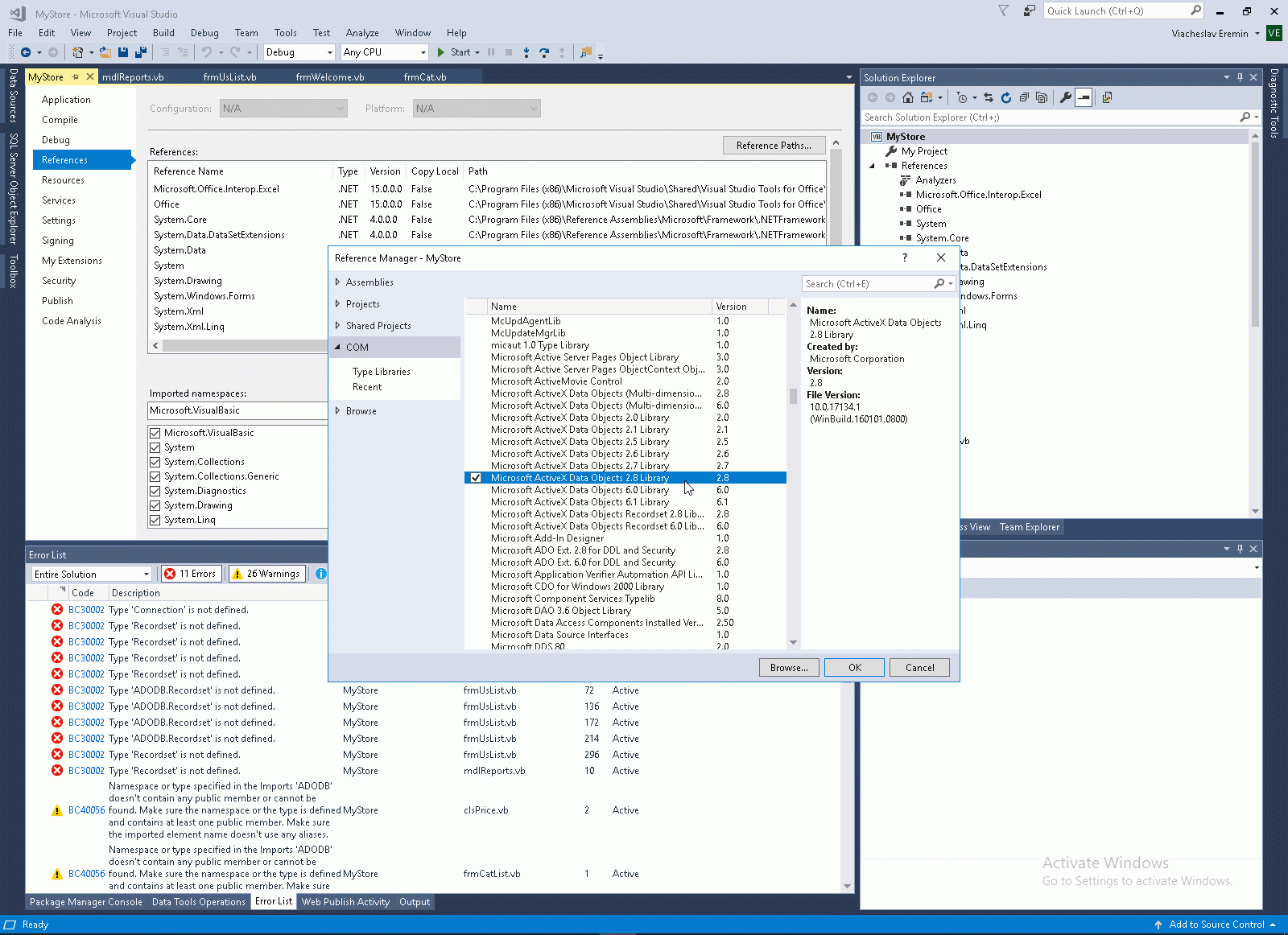Image resolution: width=1288 pixels, height=935 pixels.
Task: Click the View Class Diagram icon
Action: click(1108, 97)
